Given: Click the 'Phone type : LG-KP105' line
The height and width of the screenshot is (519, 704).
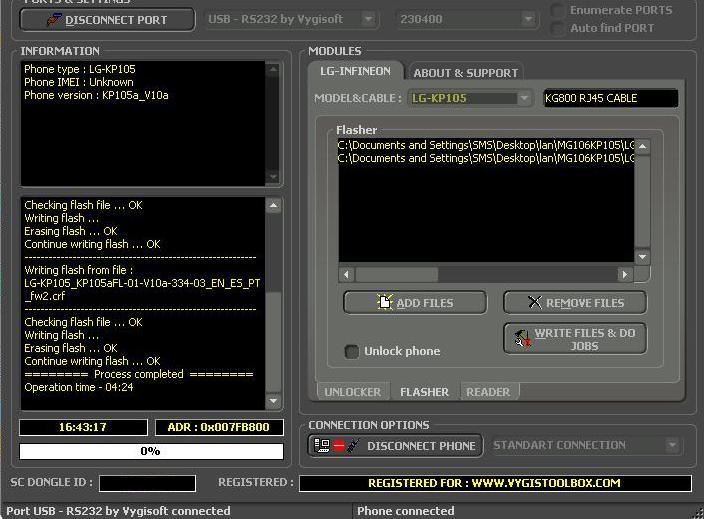Looking at the screenshot, I should click(x=79, y=69).
